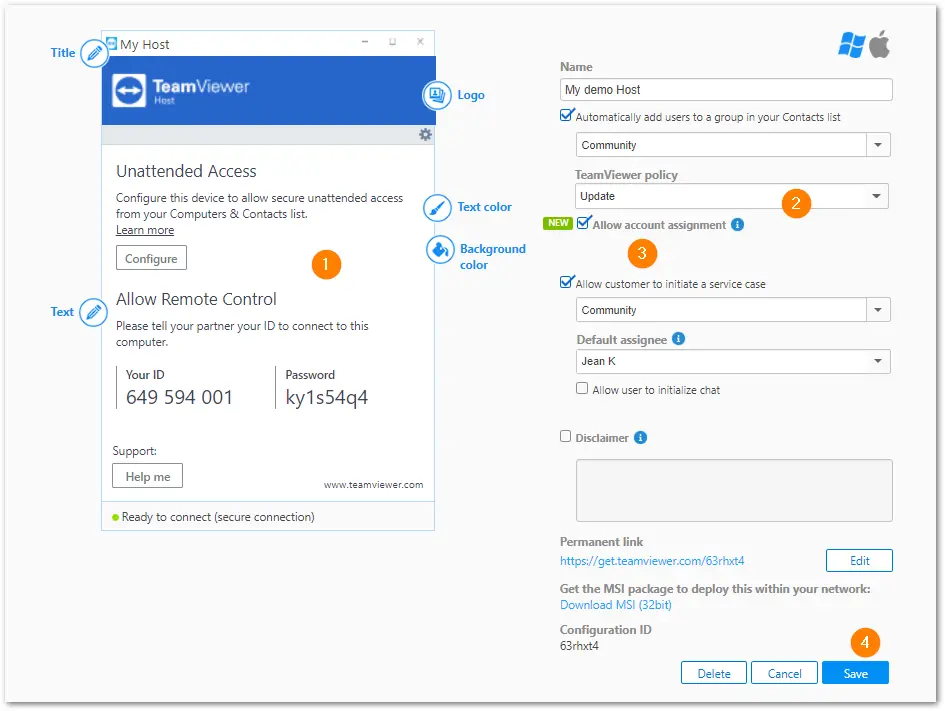The height and width of the screenshot is (711, 945).
Task: Open the service case Community dropdown
Action: (x=733, y=310)
